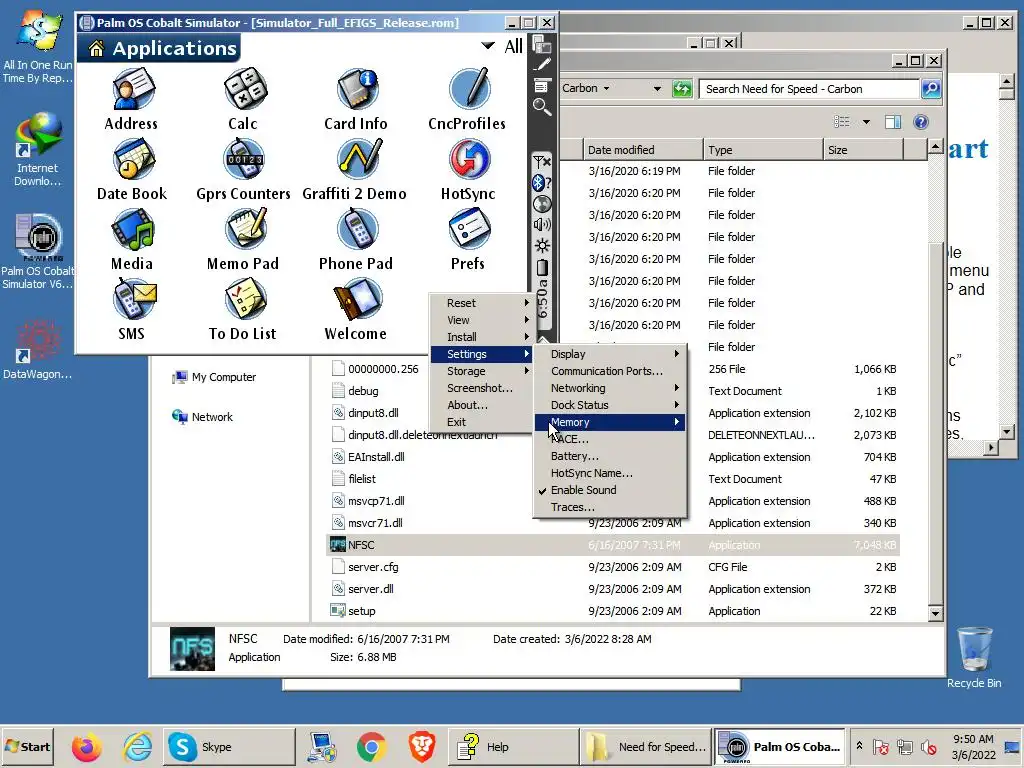Image resolution: width=1024 pixels, height=768 pixels.
Task: Launch the Date Book app
Action: [x=132, y=170]
